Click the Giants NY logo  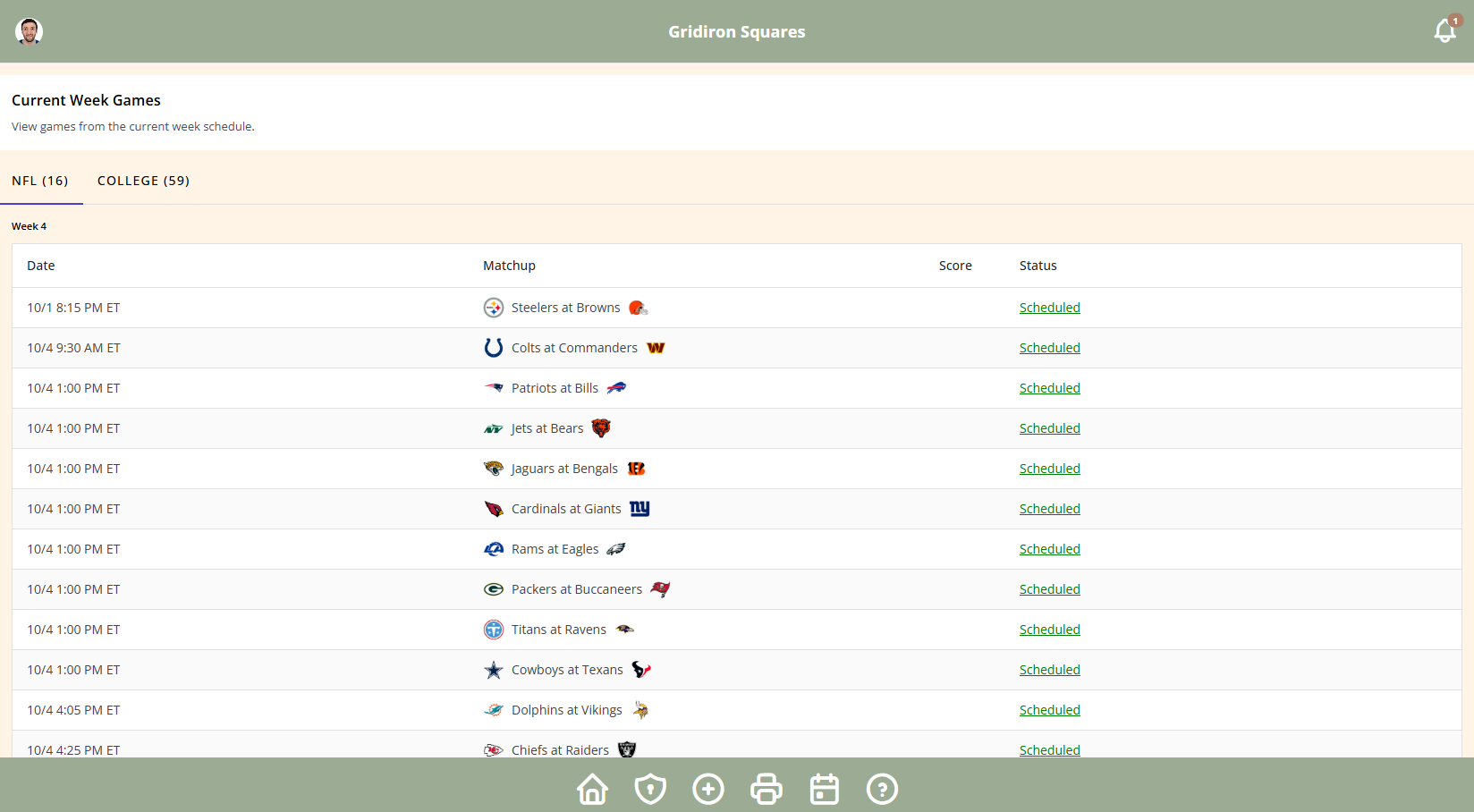pos(640,509)
